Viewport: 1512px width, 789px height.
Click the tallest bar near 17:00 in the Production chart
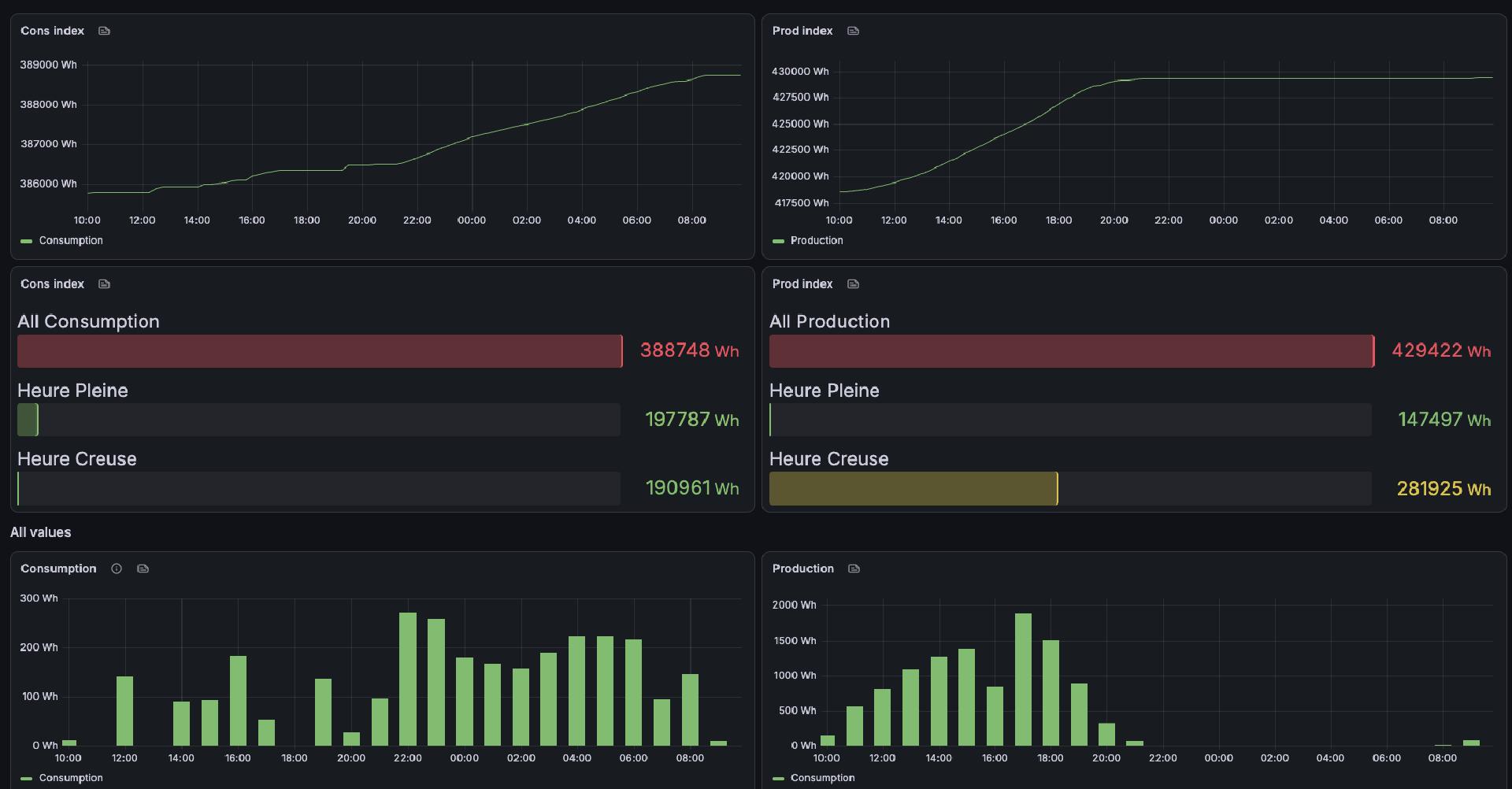(1023, 680)
